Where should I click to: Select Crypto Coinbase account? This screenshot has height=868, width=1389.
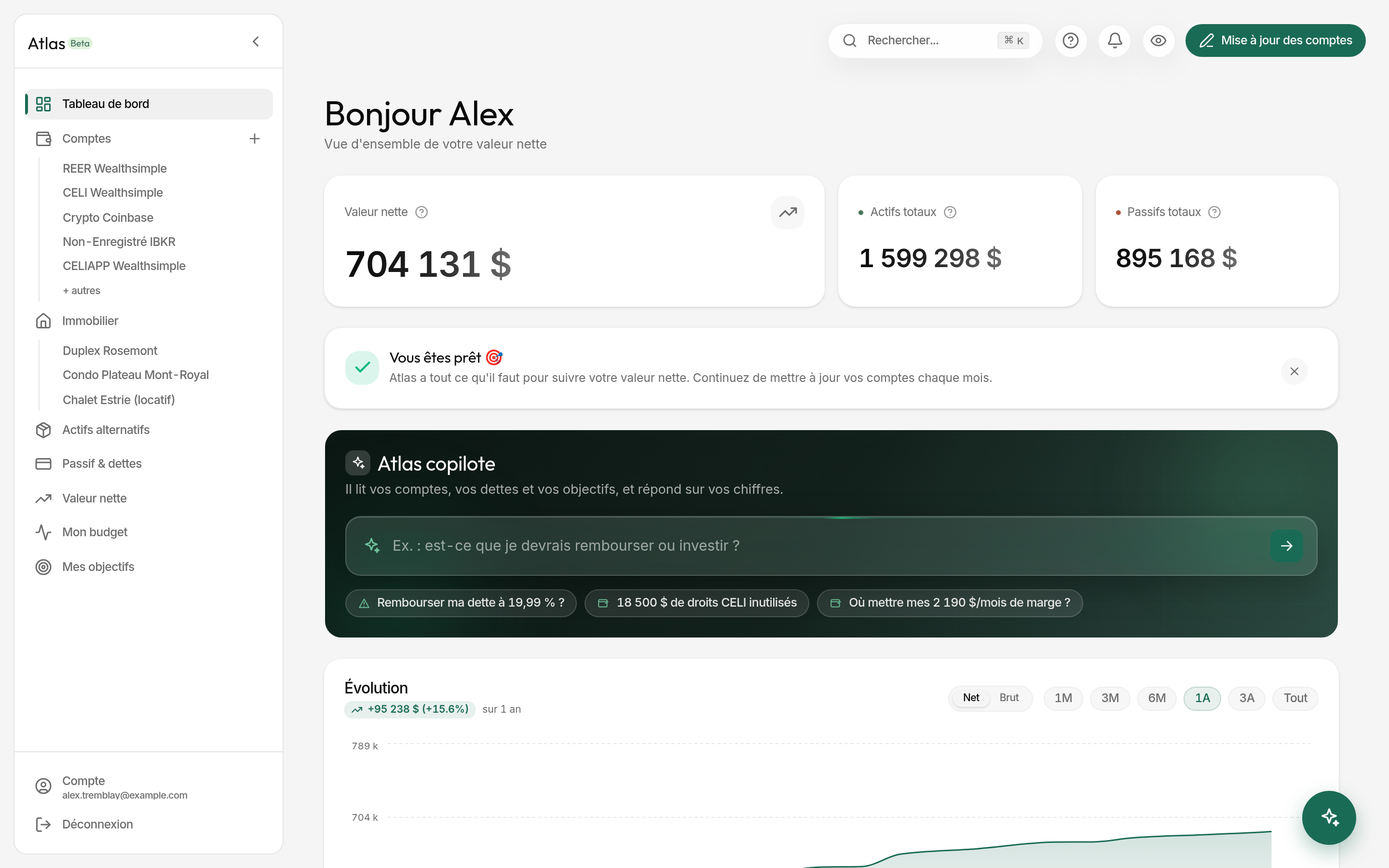click(x=108, y=217)
